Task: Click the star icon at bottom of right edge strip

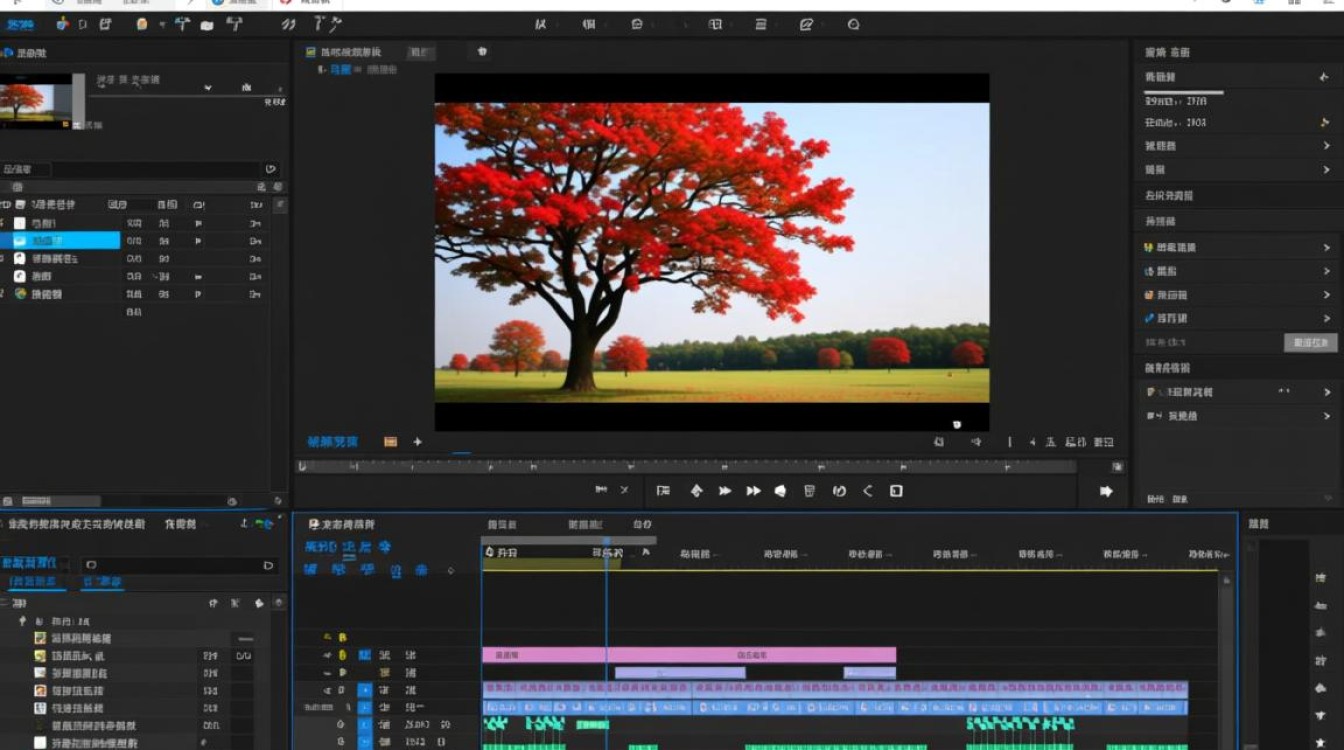Action: 1321,743
